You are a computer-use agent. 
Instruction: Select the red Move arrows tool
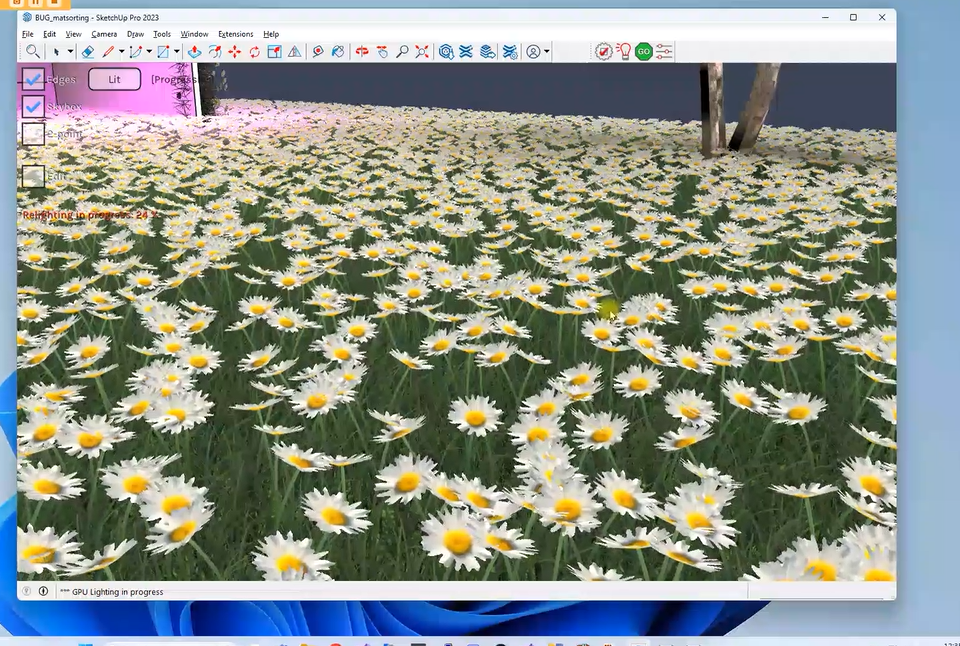point(234,51)
